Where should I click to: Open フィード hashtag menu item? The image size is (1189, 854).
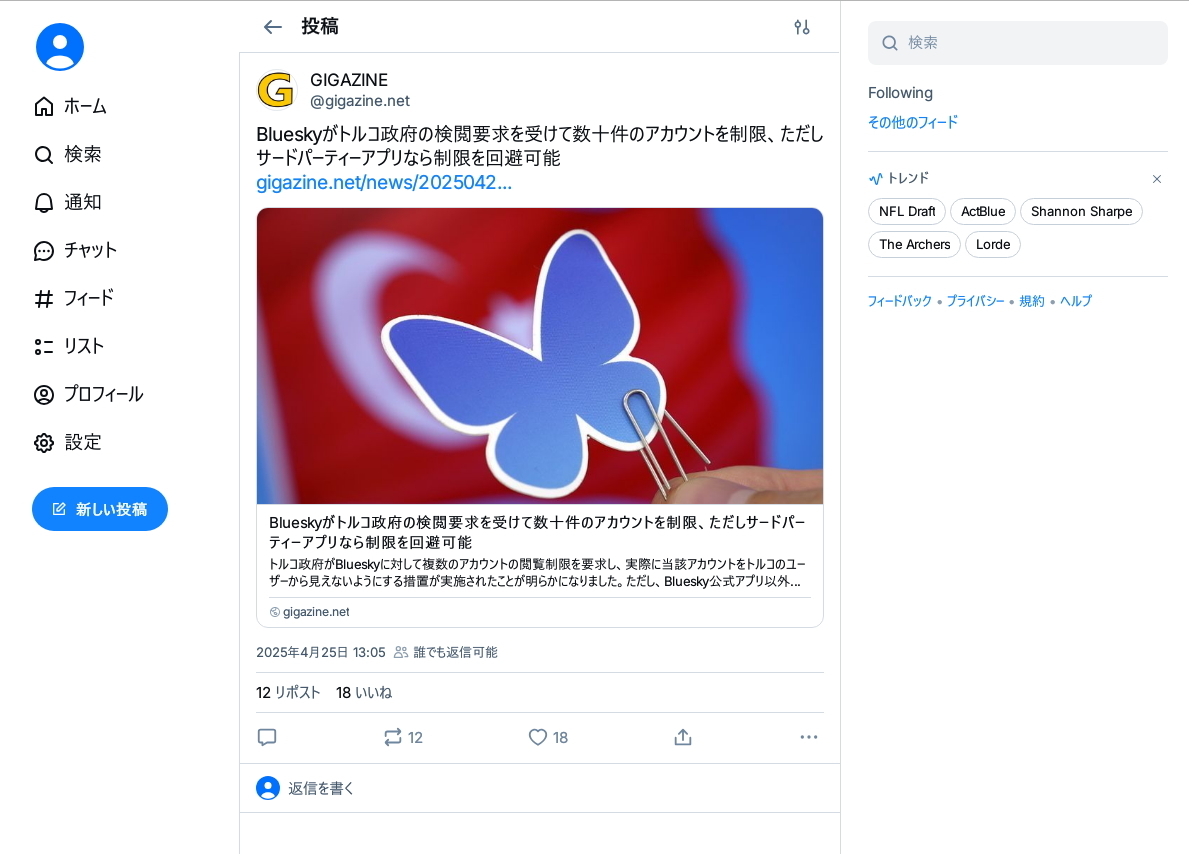click(74, 298)
